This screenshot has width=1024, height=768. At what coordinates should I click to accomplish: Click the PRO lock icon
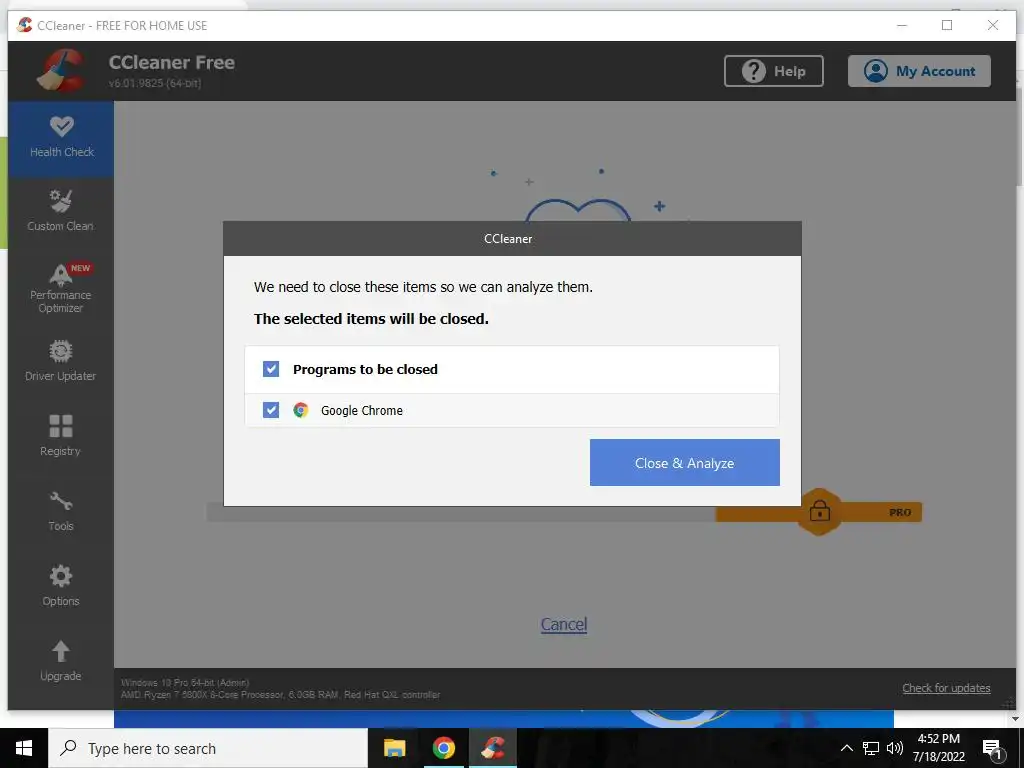(820, 511)
